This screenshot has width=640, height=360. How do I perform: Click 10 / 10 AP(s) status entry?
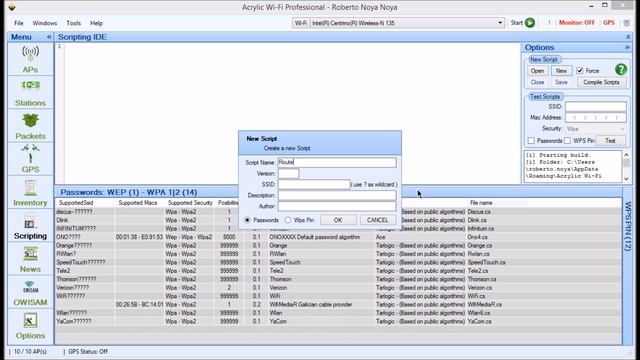[x=30, y=351]
